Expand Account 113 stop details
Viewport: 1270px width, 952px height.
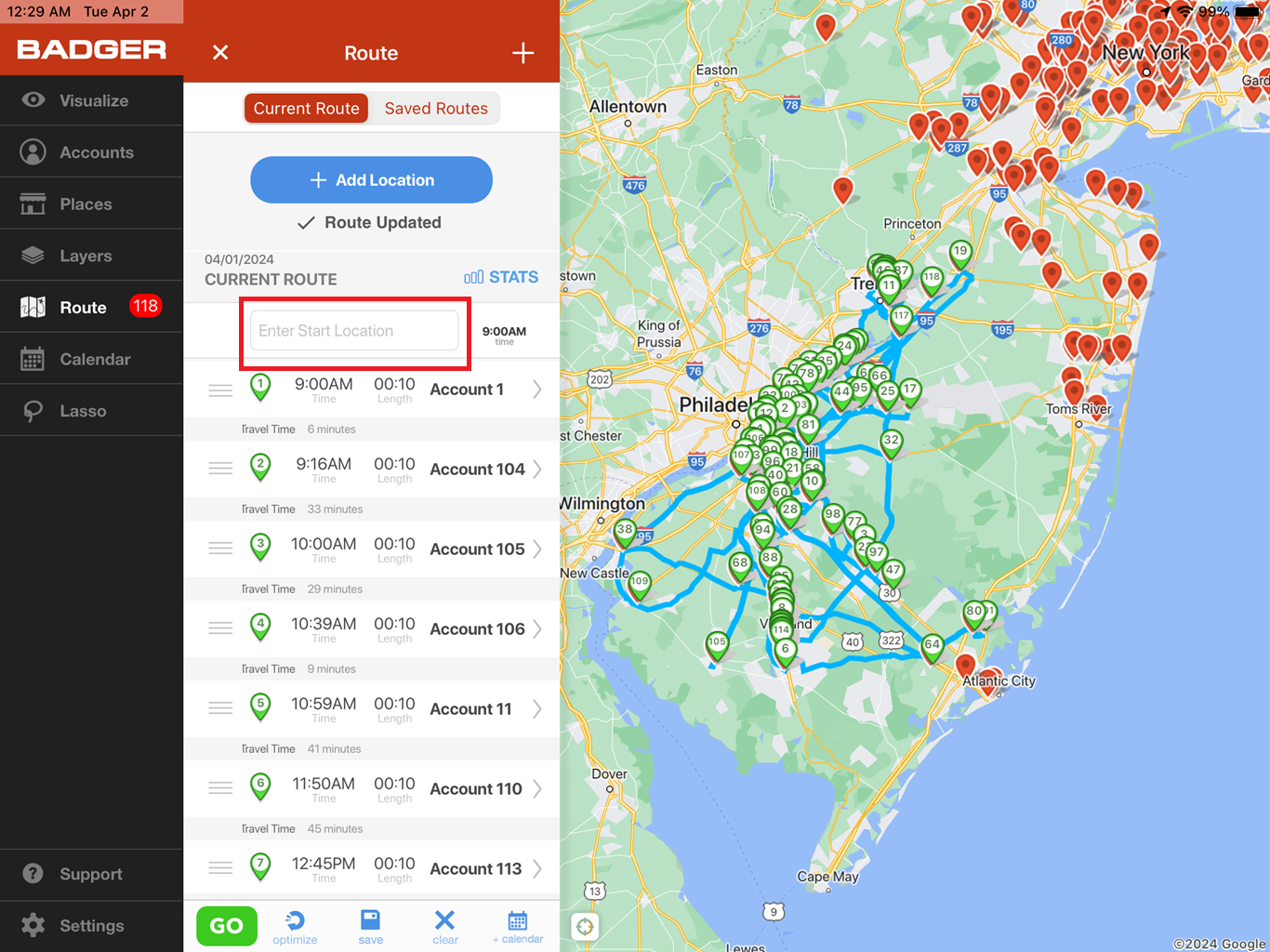pos(537,869)
